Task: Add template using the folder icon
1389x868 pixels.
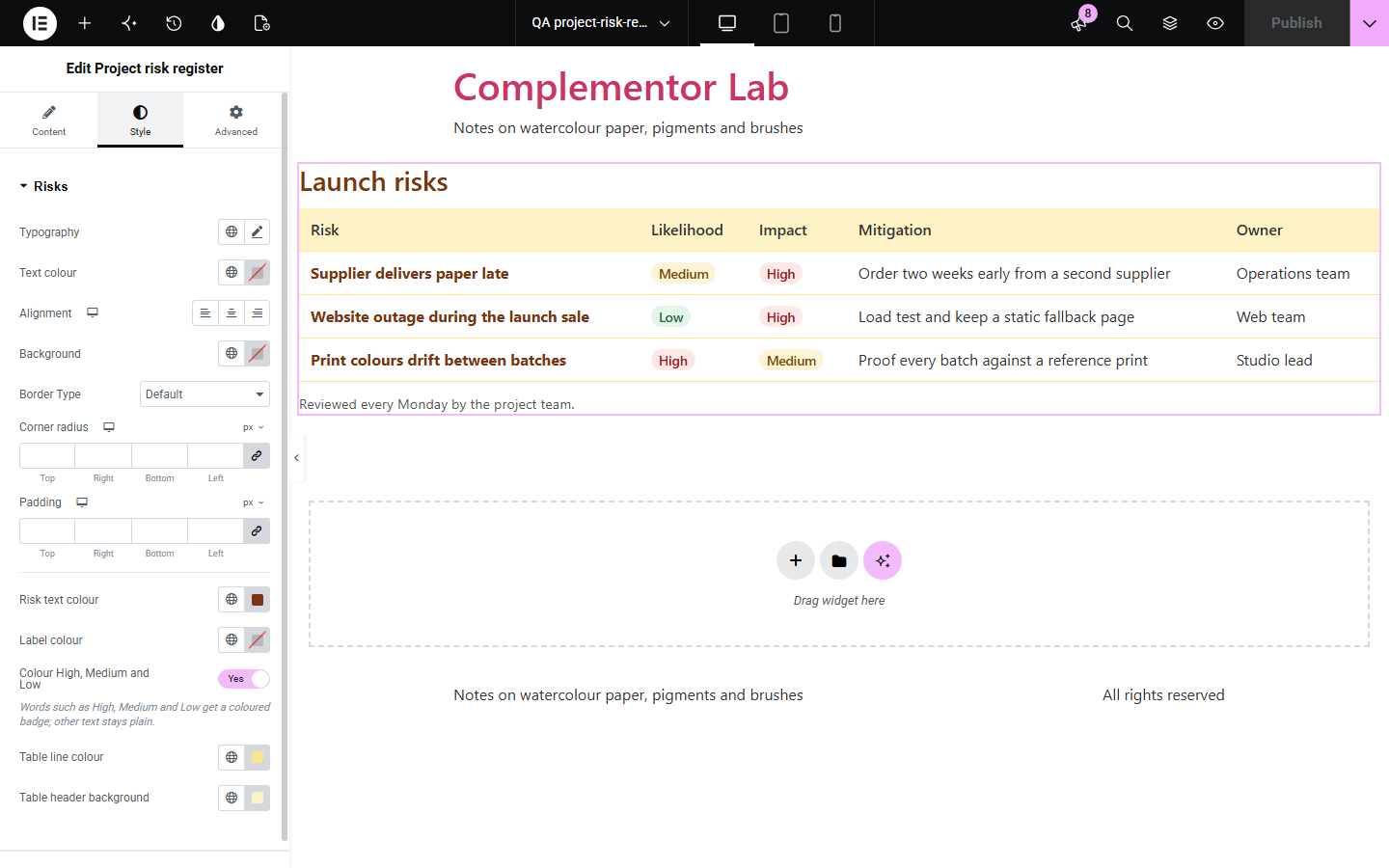Action: (x=839, y=560)
